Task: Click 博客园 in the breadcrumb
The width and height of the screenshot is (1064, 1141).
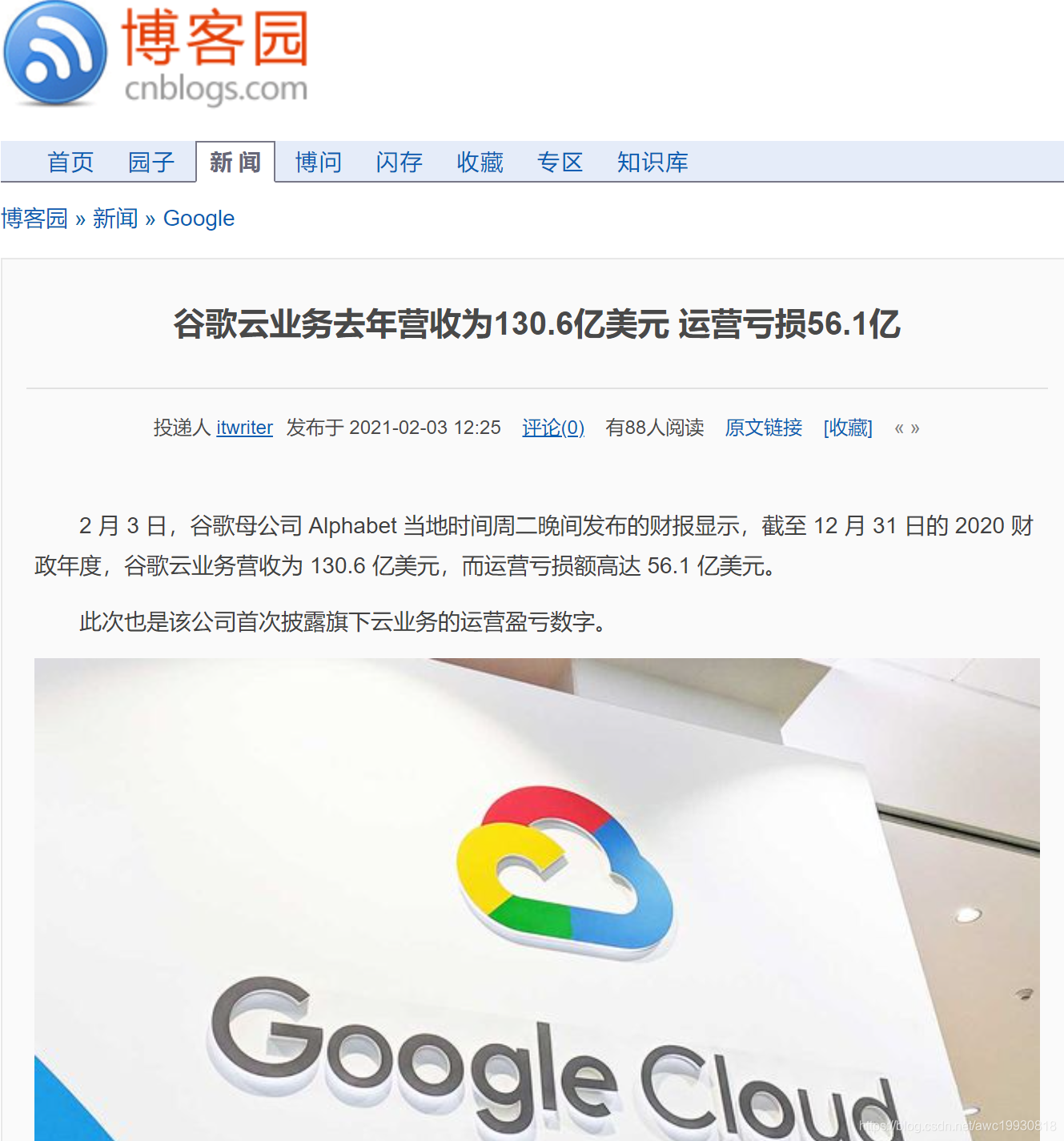Action: click(x=34, y=219)
